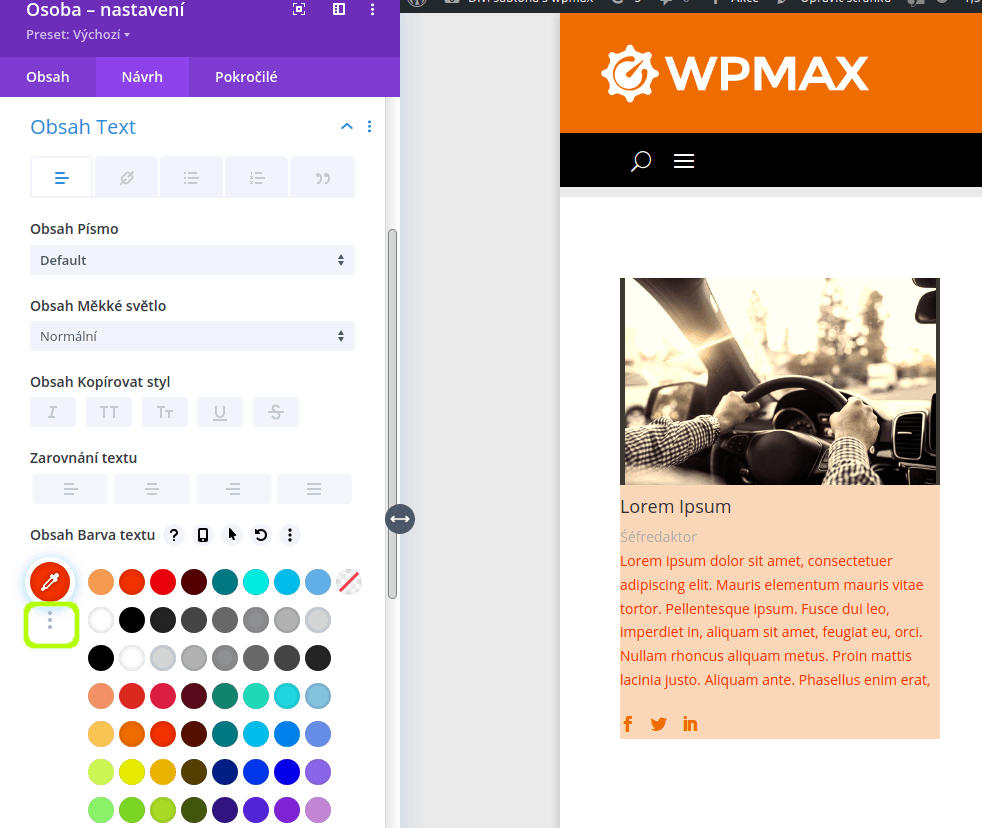The width and height of the screenshot is (982, 828).
Task: Toggle small caps Tt text style
Action: coord(165,412)
